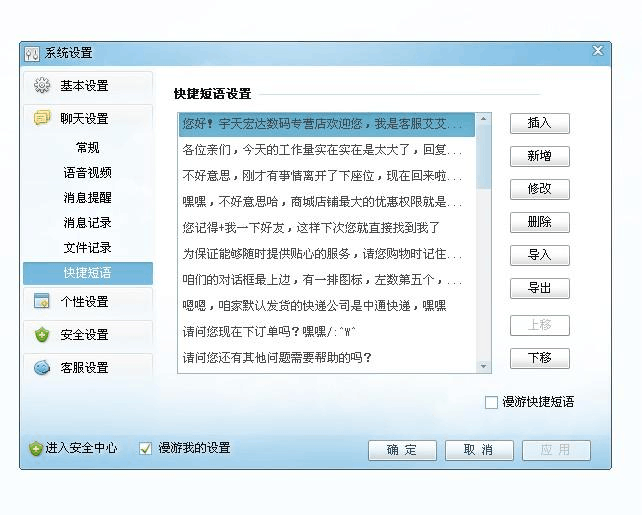Viewport: 642px width, 515px height.
Task: Select phrase '不好意思，刚才有事情离开了'
Action: point(327,176)
